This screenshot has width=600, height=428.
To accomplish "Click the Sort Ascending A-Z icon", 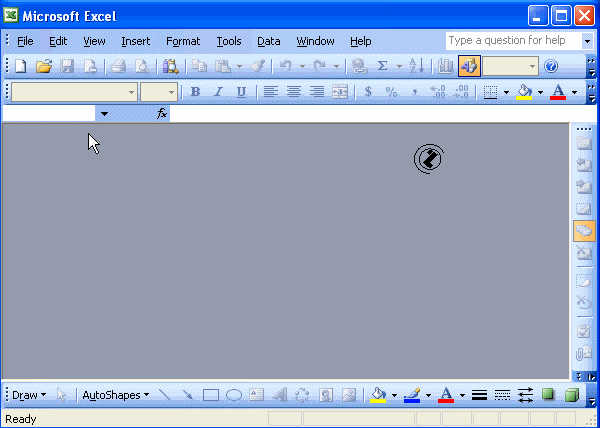I will coord(417,67).
